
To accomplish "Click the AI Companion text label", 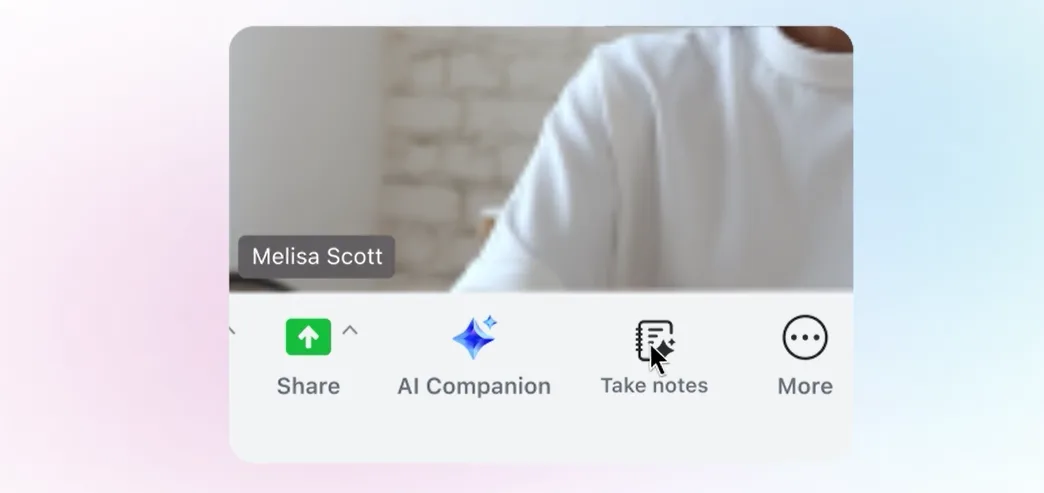I will click(474, 386).
